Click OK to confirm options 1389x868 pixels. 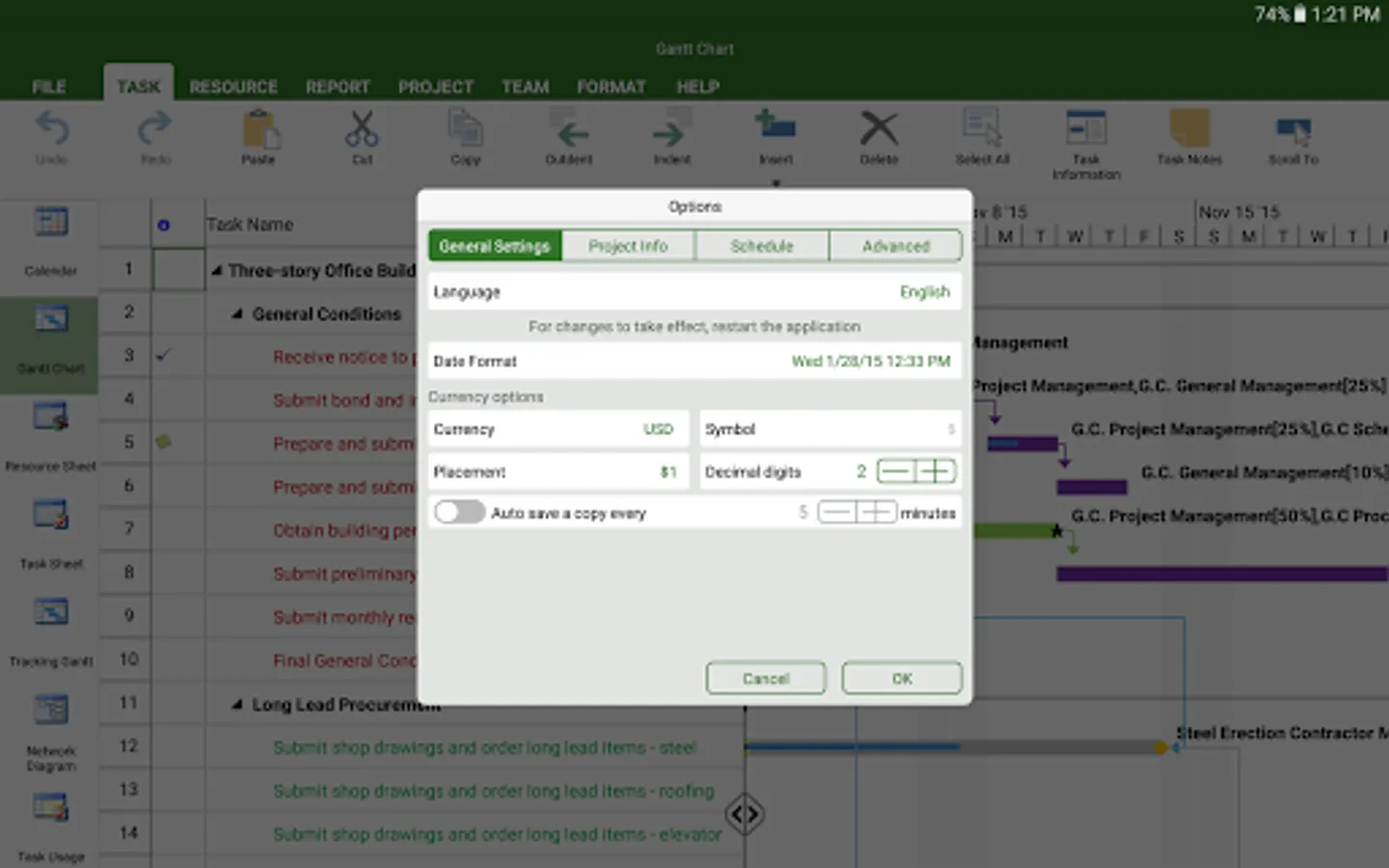click(x=902, y=678)
